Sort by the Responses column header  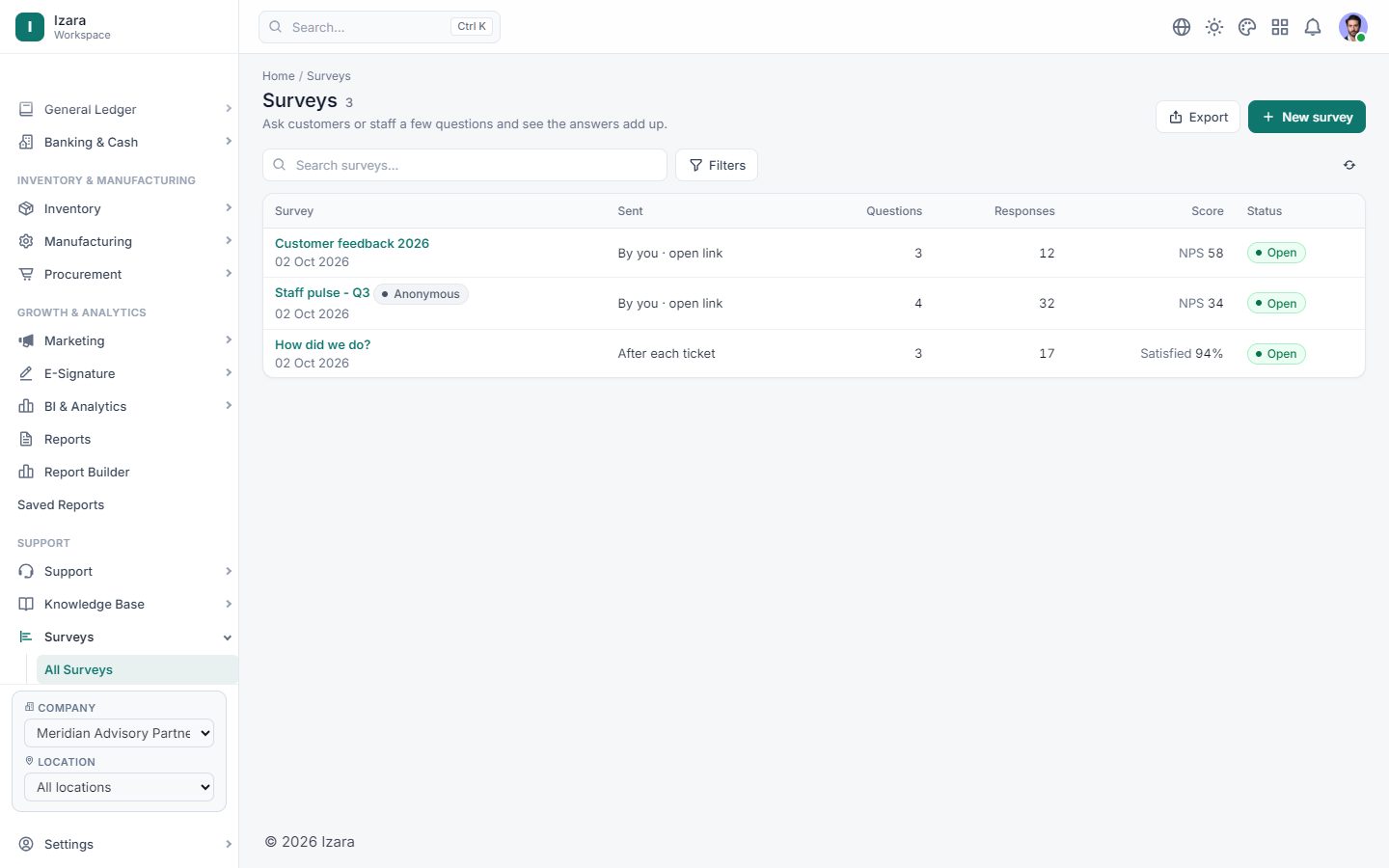[x=1024, y=211]
